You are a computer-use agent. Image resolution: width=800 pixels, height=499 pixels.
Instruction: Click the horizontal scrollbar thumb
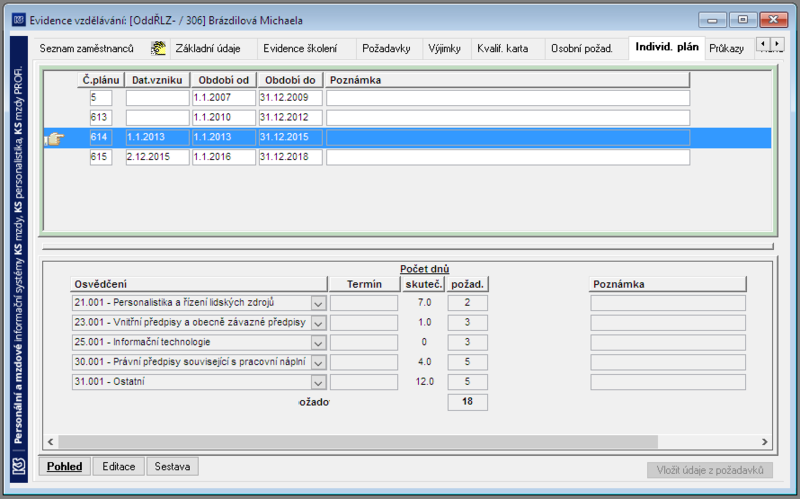coord(358,442)
